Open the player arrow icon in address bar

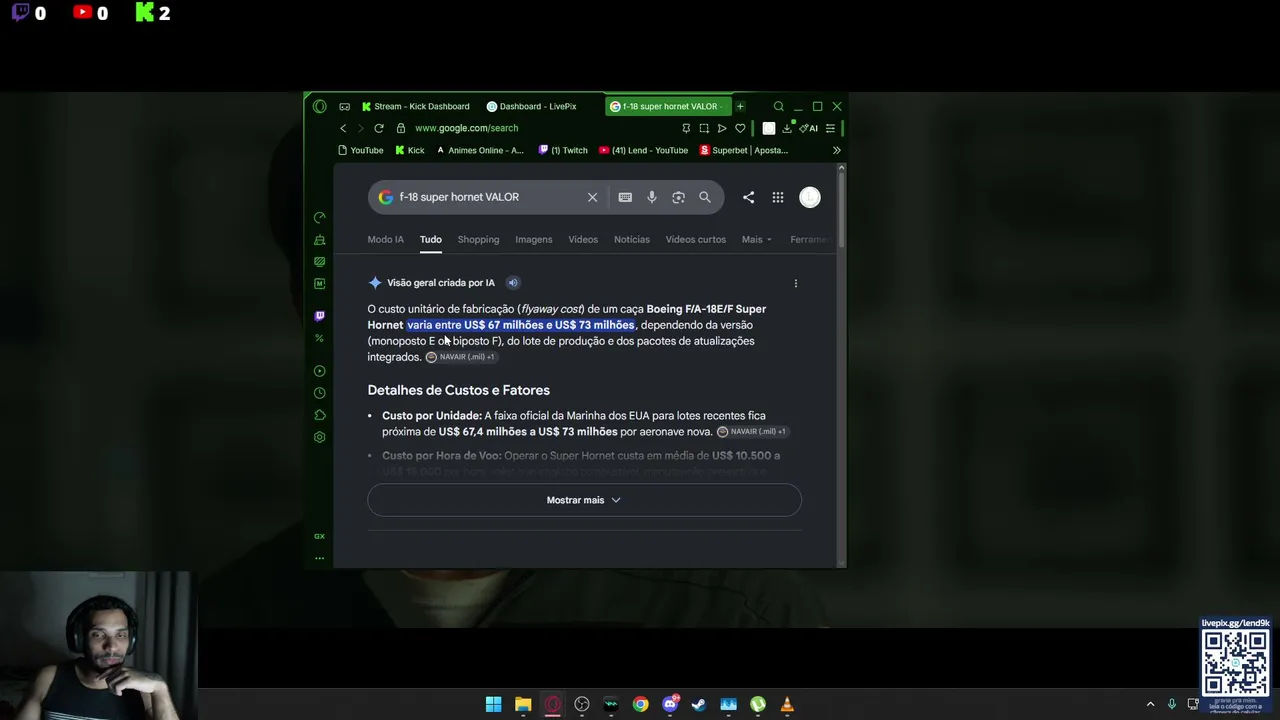coord(722,128)
